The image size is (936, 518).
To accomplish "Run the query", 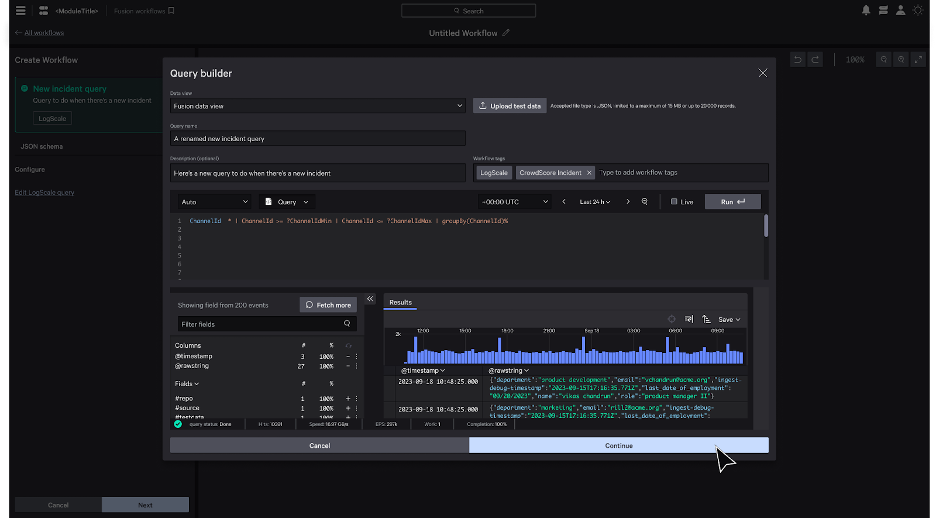I will coord(733,201).
